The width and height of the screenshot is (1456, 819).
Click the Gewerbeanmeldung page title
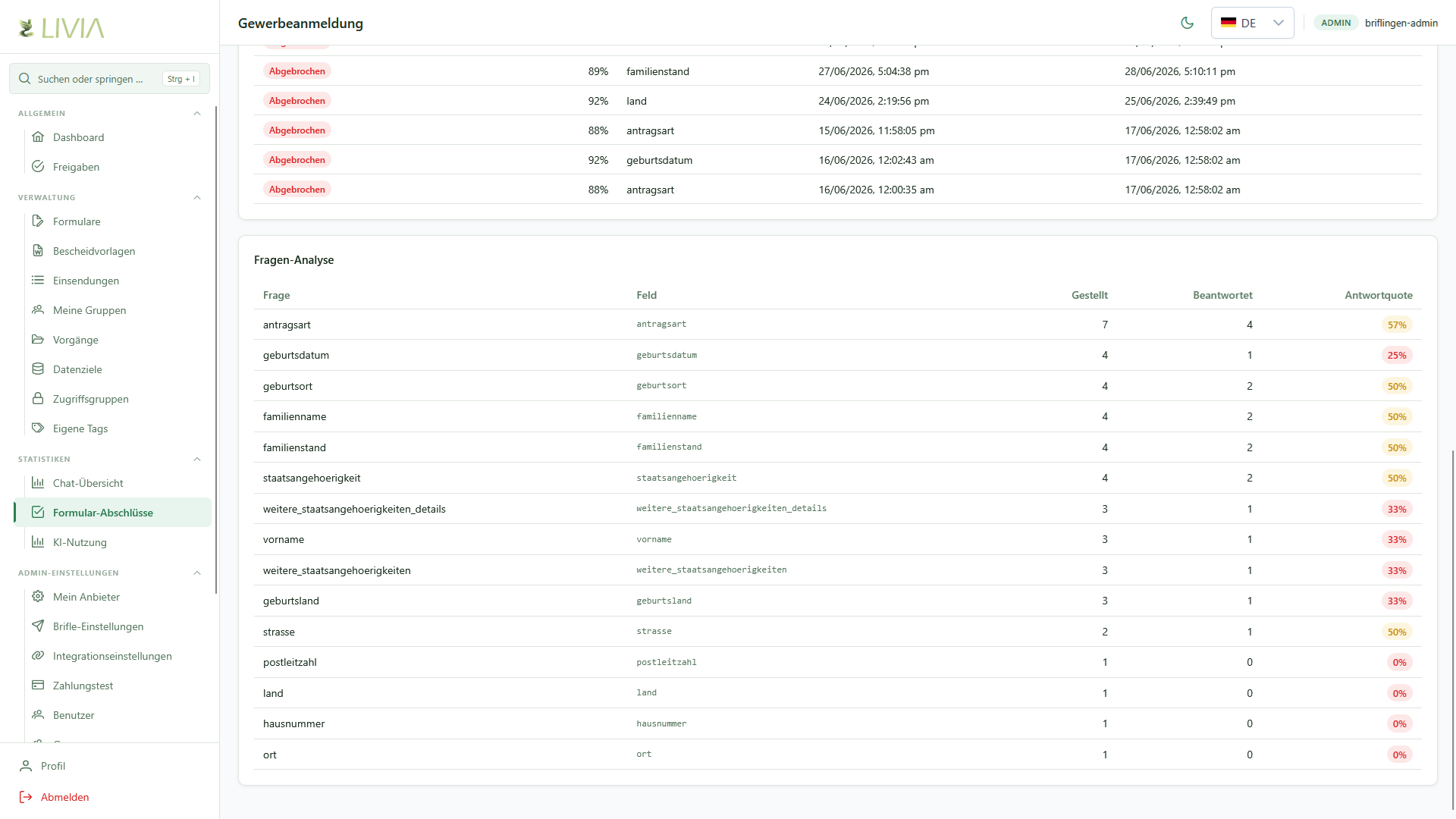(x=300, y=24)
